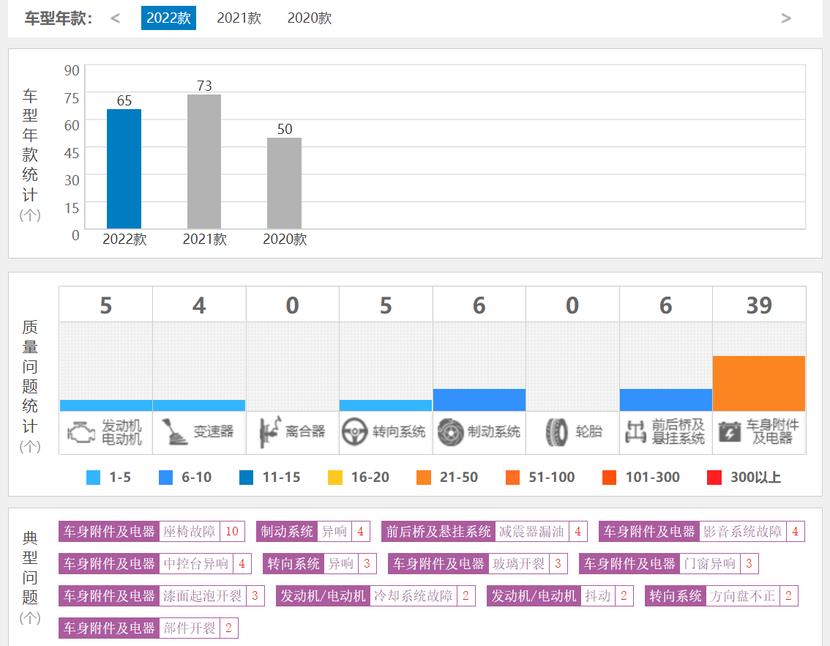The image size is (830, 646).
Task: Open the 转向系统 异响 issue tag
Action: [x=319, y=564]
